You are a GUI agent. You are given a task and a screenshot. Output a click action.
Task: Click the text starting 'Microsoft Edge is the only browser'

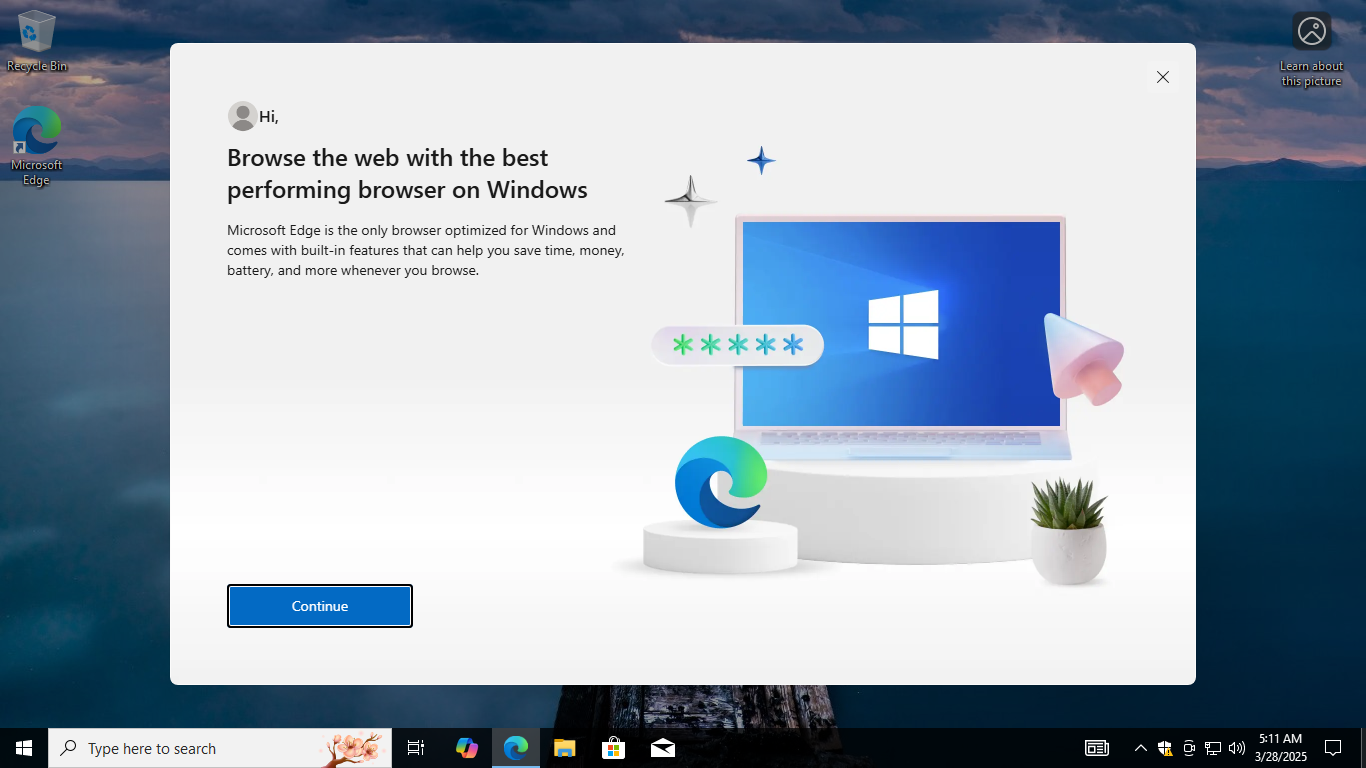click(426, 250)
